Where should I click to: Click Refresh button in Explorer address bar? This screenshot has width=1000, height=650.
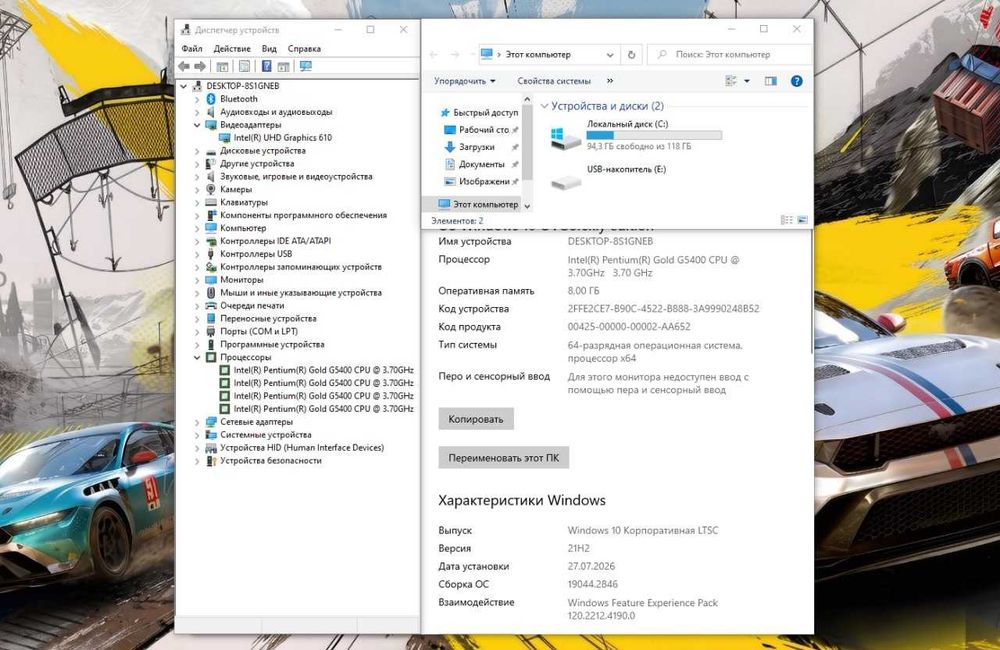click(x=631, y=55)
